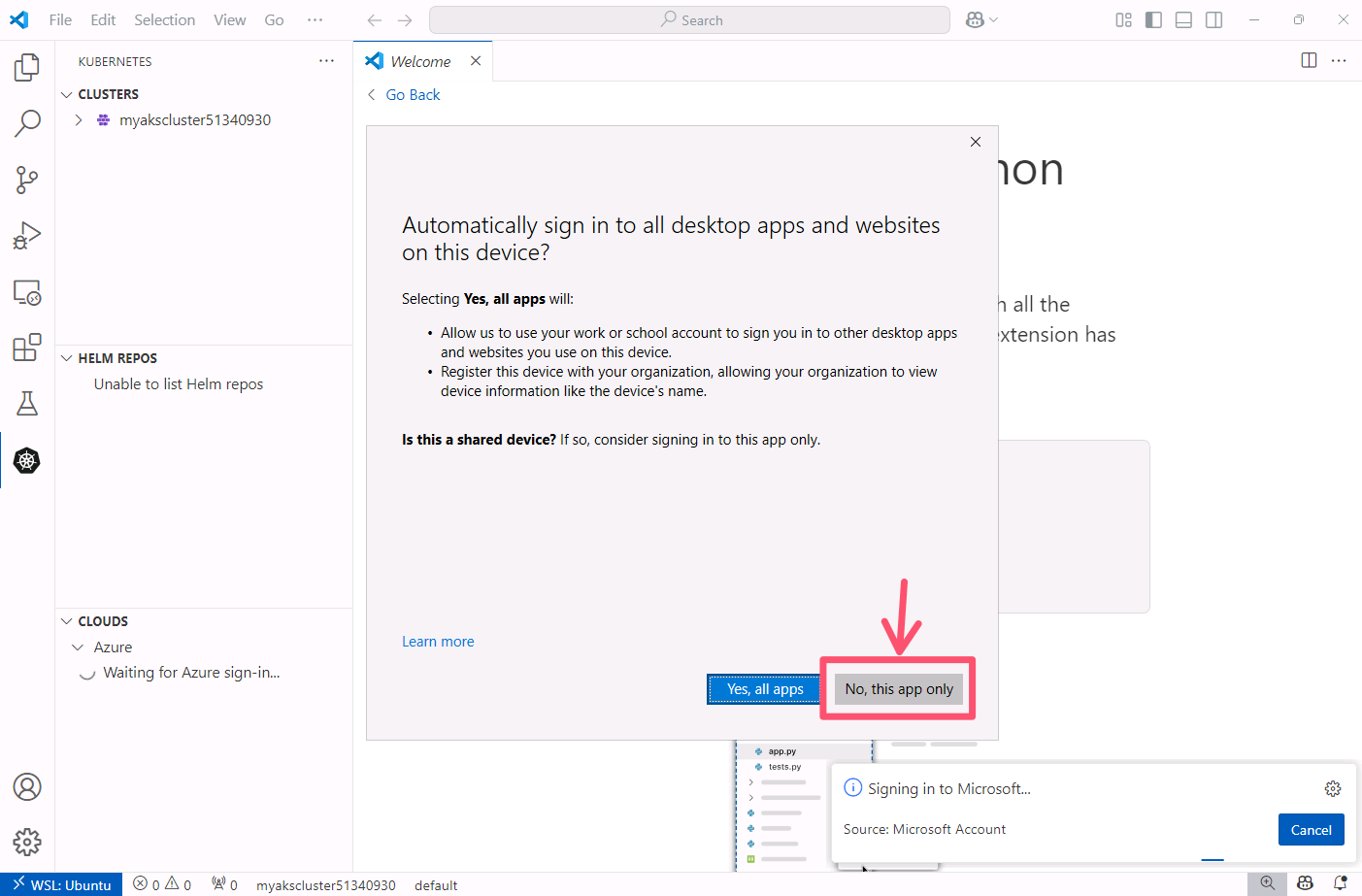Screen dimensions: 1362x896
Task: Click the 'No, this app only' button
Action: pyautogui.click(x=898, y=689)
